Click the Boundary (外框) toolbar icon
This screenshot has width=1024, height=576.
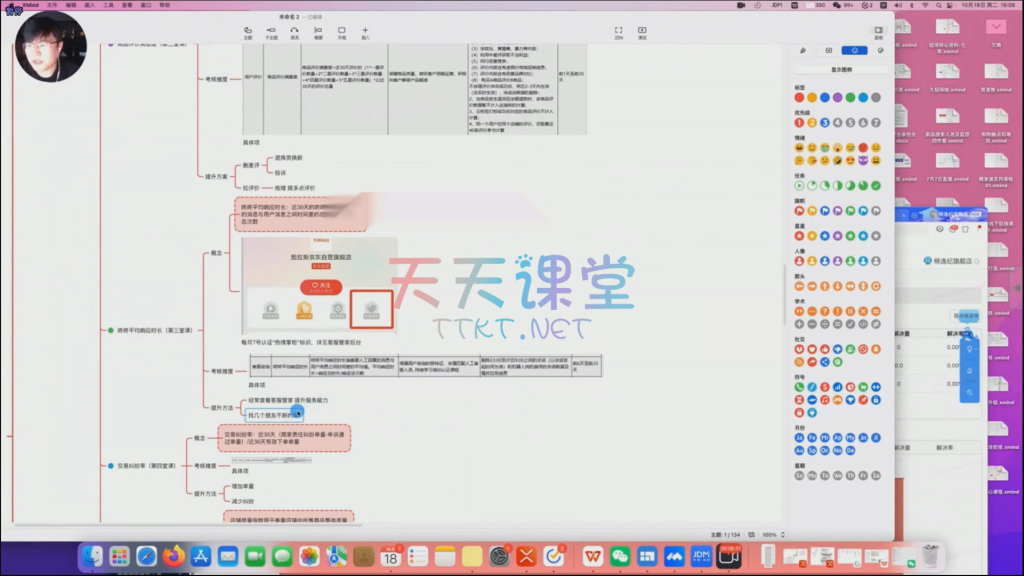[x=341, y=31]
